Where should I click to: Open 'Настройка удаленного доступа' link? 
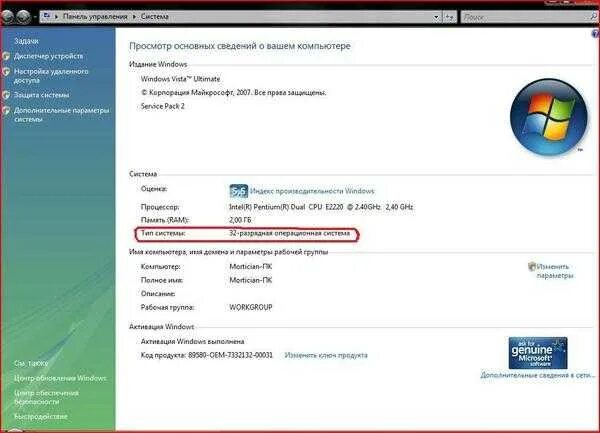51,76
